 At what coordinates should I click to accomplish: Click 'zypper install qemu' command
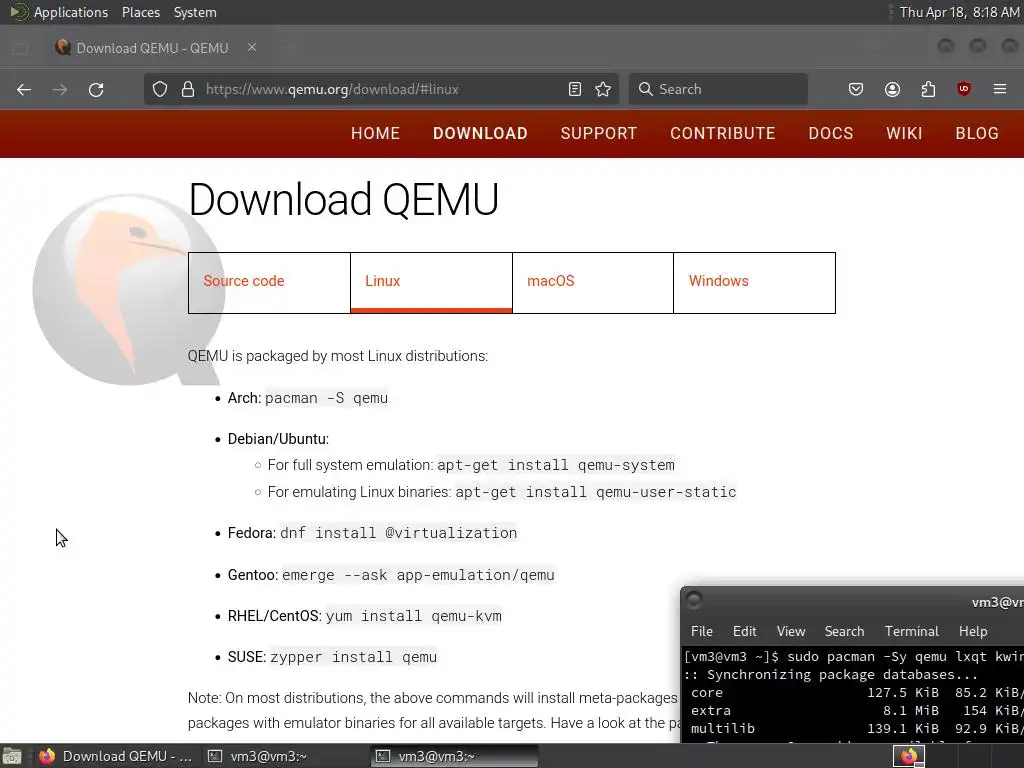[x=353, y=657]
